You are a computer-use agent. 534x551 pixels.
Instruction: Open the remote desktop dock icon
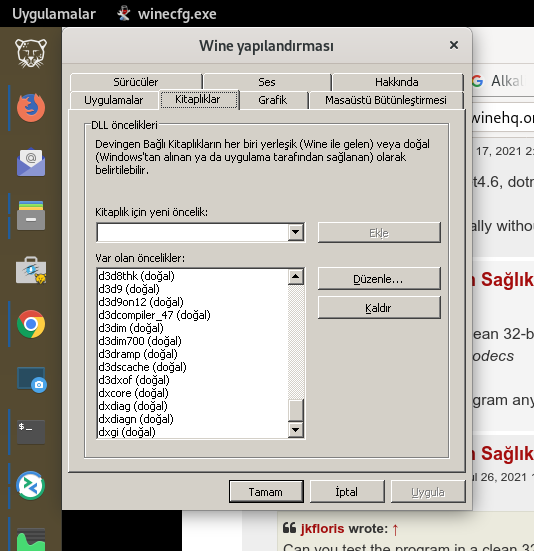[31, 486]
